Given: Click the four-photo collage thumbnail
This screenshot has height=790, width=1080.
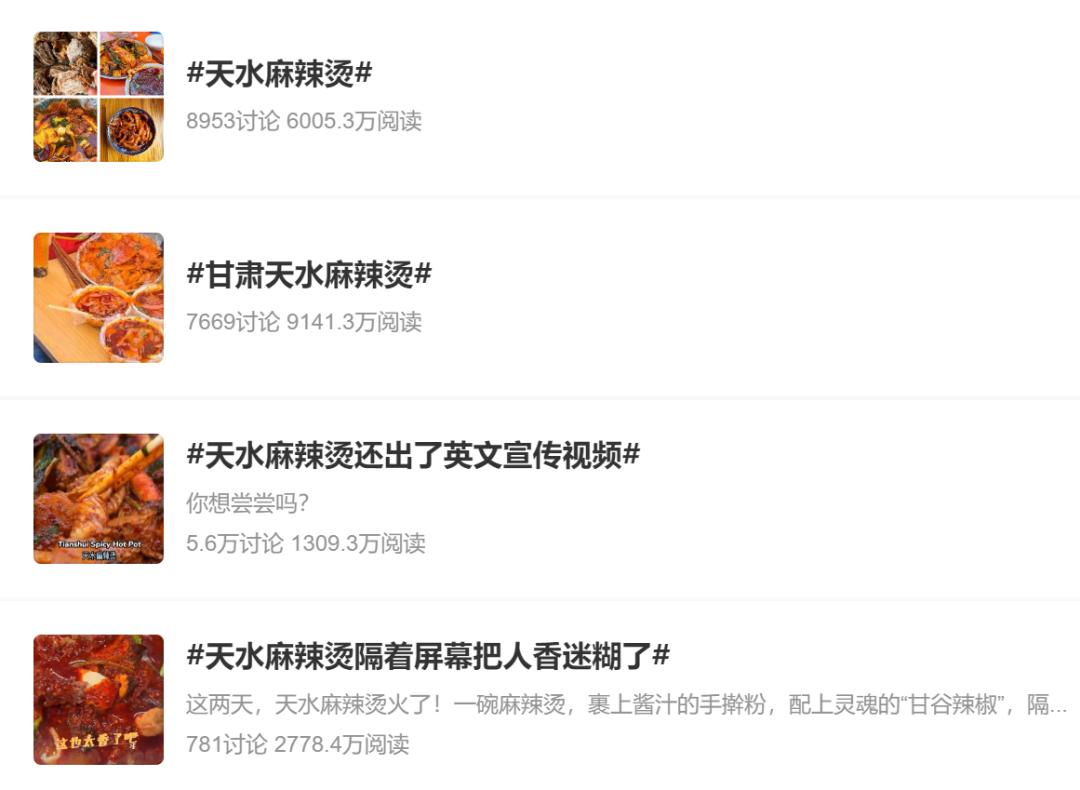Looking at the screenshot, I should 98,96.
